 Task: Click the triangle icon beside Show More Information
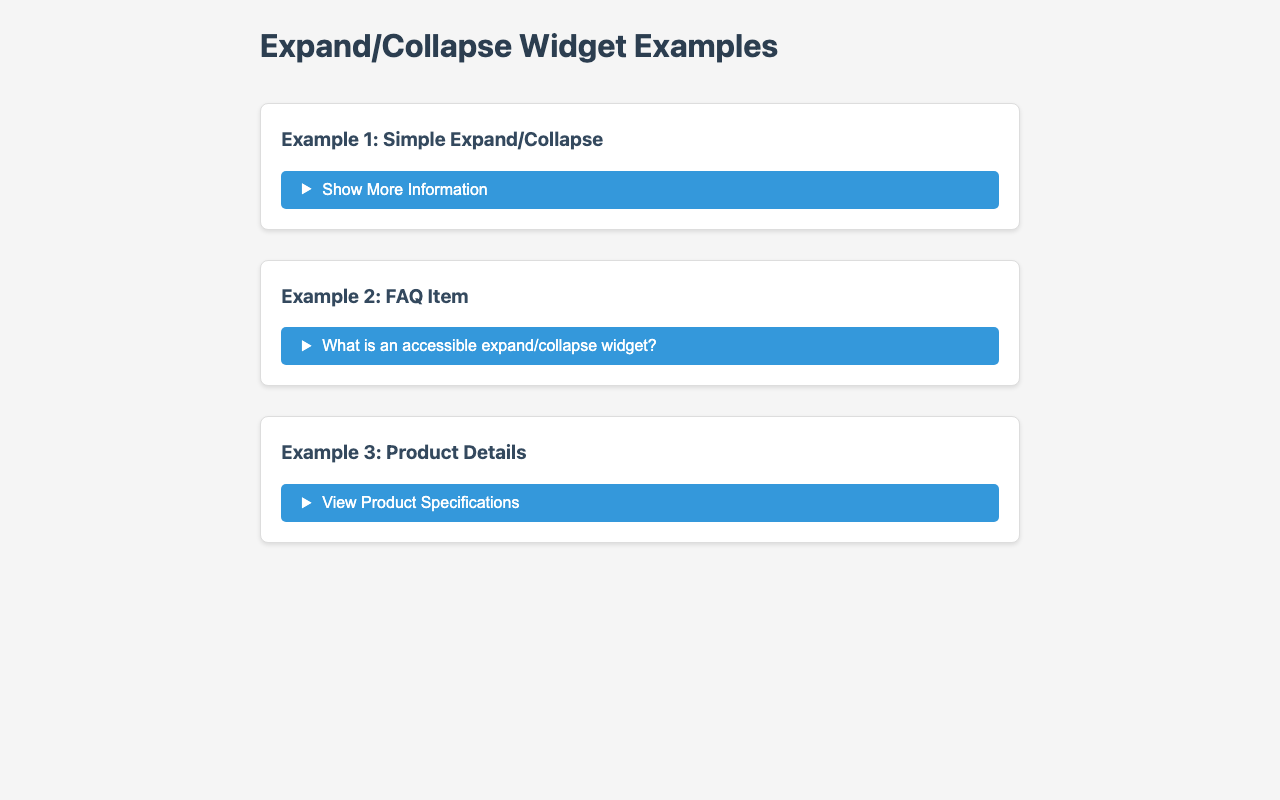(x=307, y=189)
